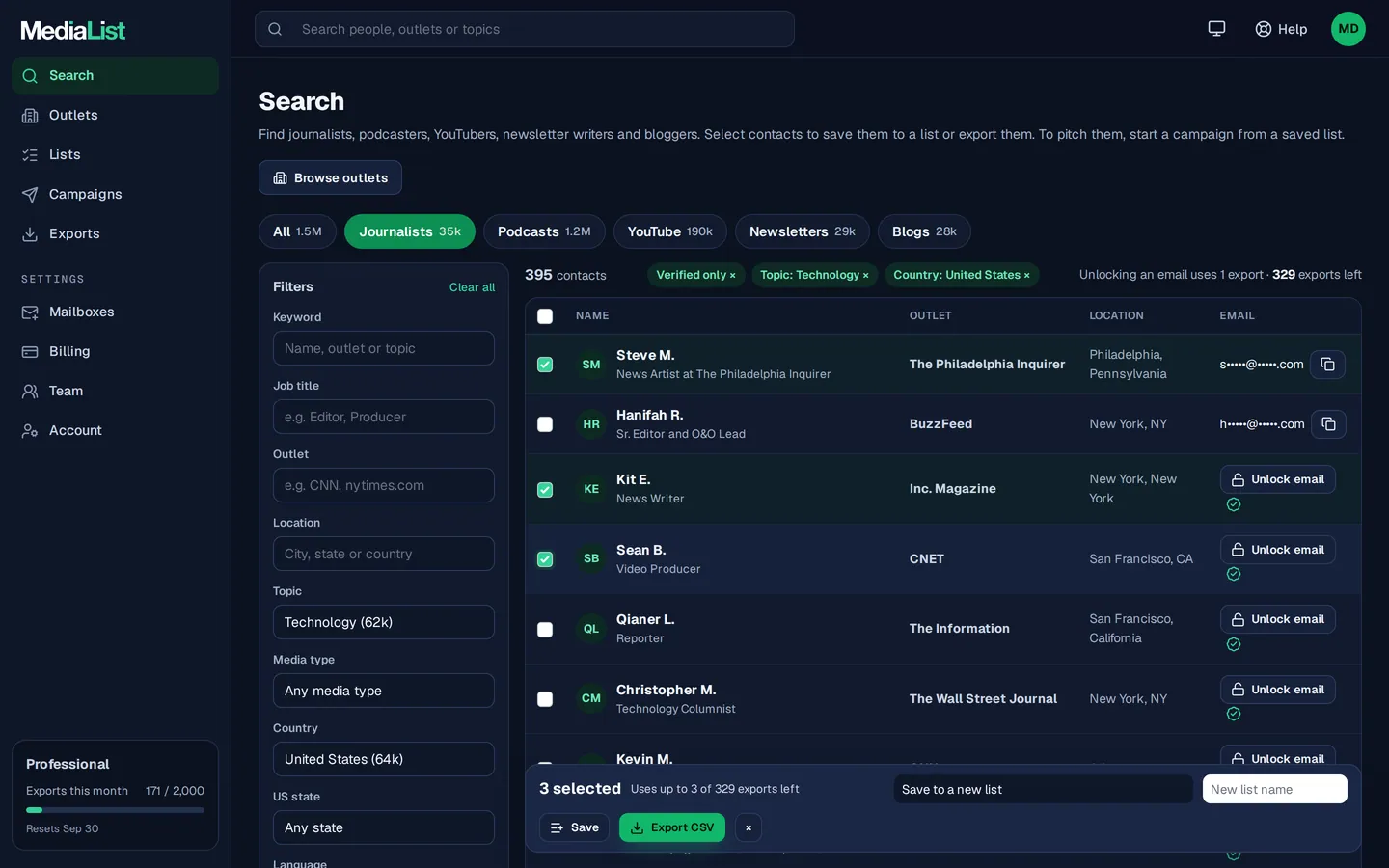Image resolution: width=1389 pixels, height=868 pixels.
Task: Unlock email for Kevin M.
Action: (x=1278, y=756)
